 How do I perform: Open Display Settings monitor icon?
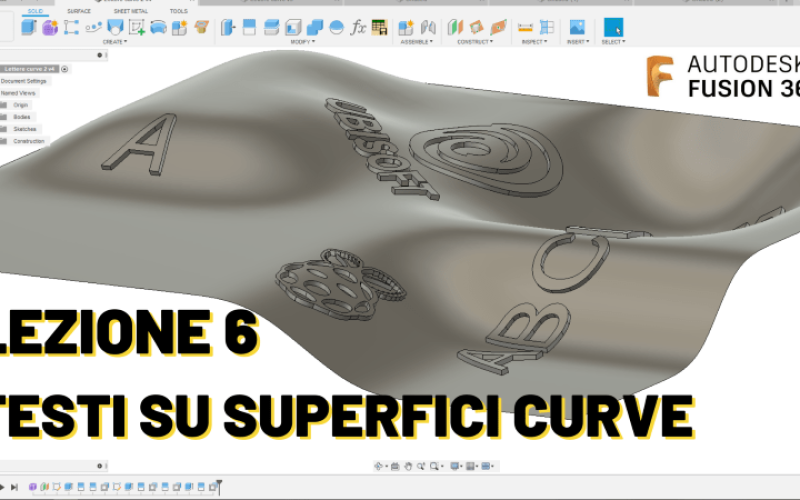[456, 466]
